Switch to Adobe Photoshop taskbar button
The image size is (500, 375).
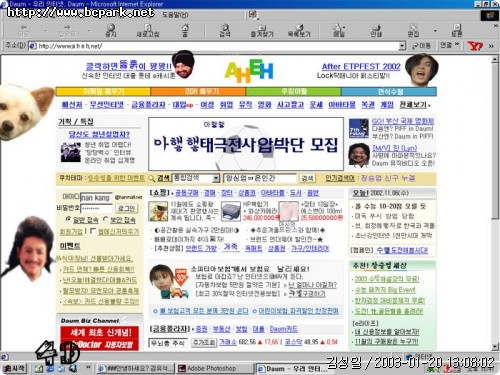(215, 368)
